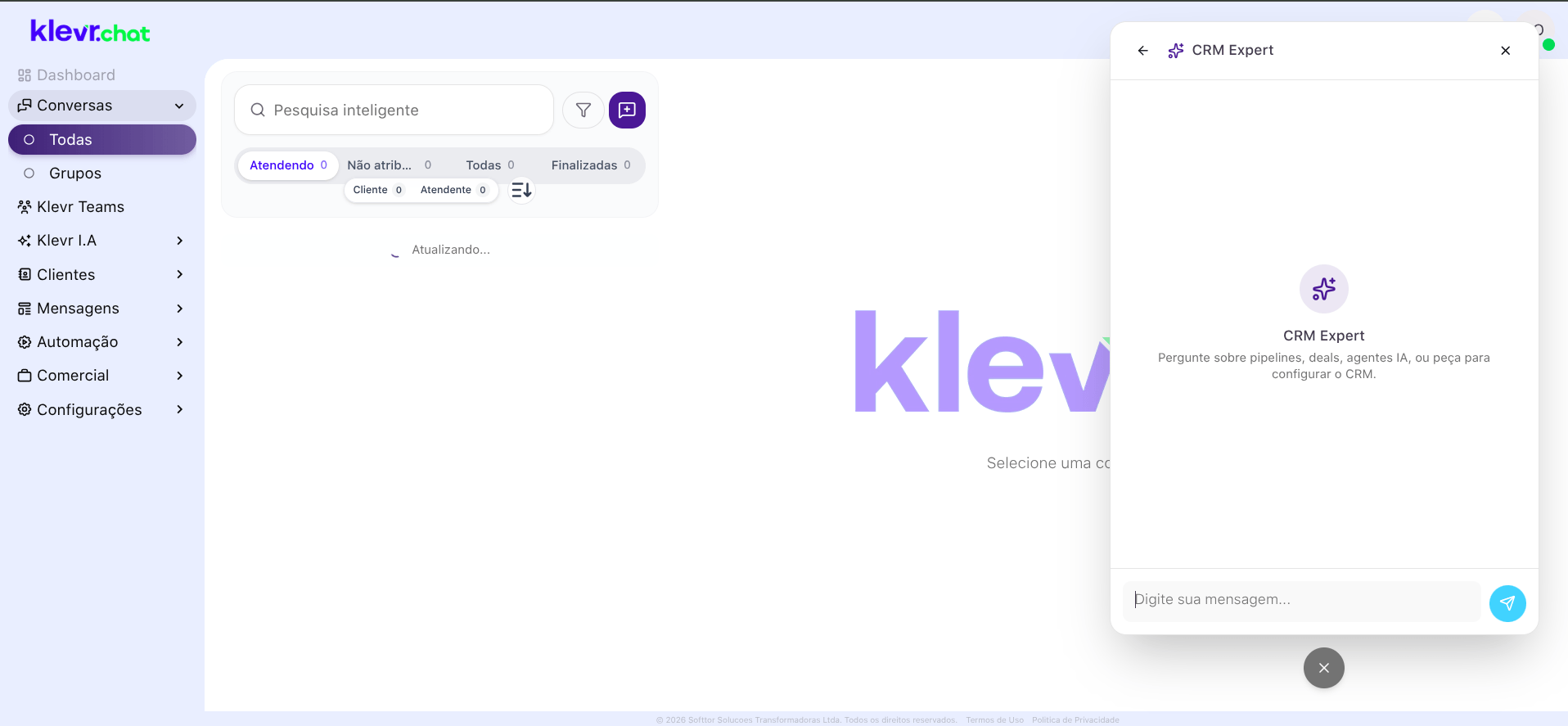
Task: Click the Dashboard grid icon
Action: pyautogui.click(x=25, y=75)
